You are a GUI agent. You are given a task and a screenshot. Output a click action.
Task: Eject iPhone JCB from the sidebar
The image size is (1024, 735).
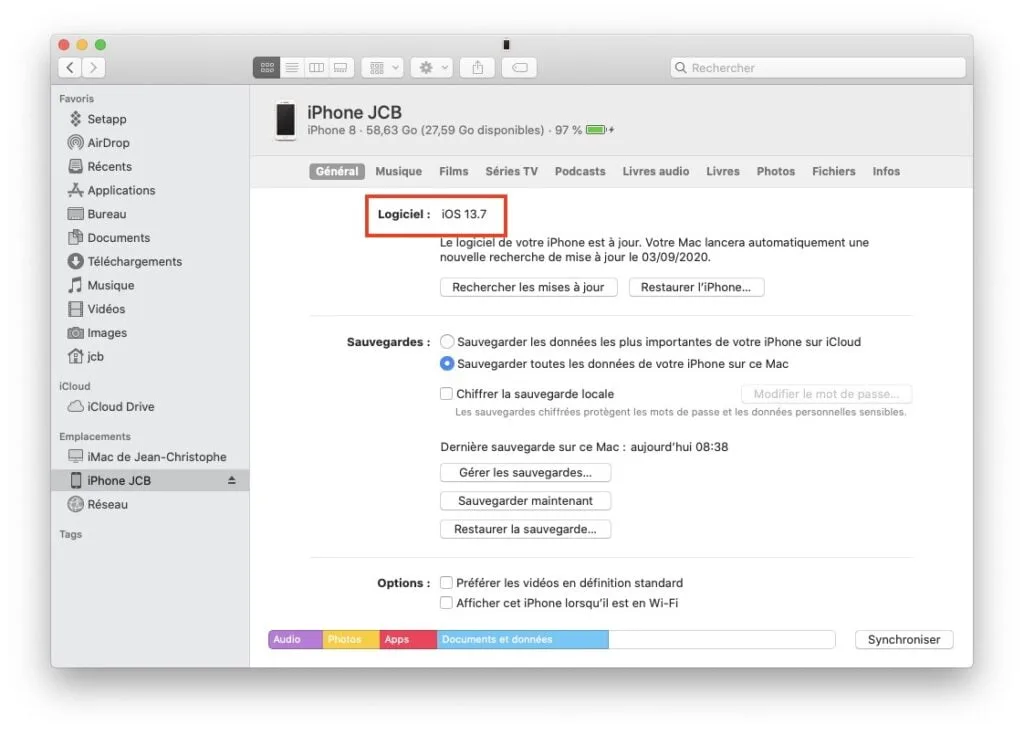pos(232,481)
